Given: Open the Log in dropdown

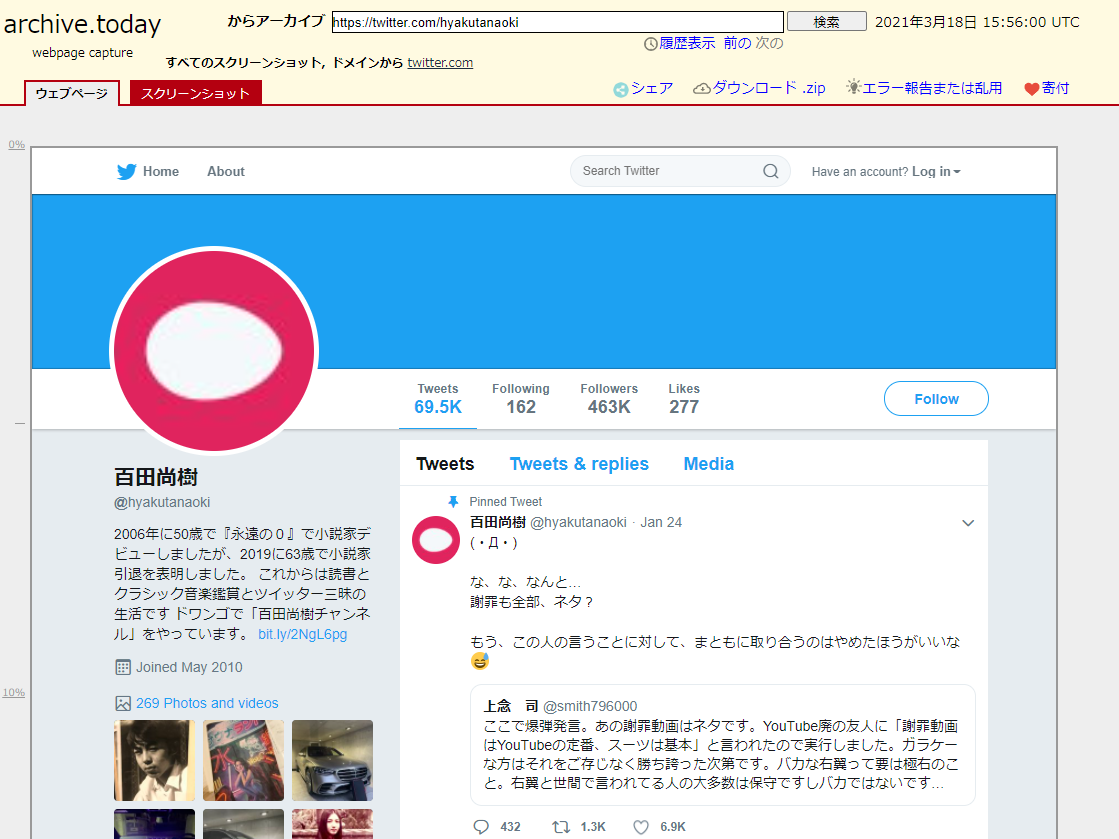Looking at the screenshot, I should click(x=936, y=171).
